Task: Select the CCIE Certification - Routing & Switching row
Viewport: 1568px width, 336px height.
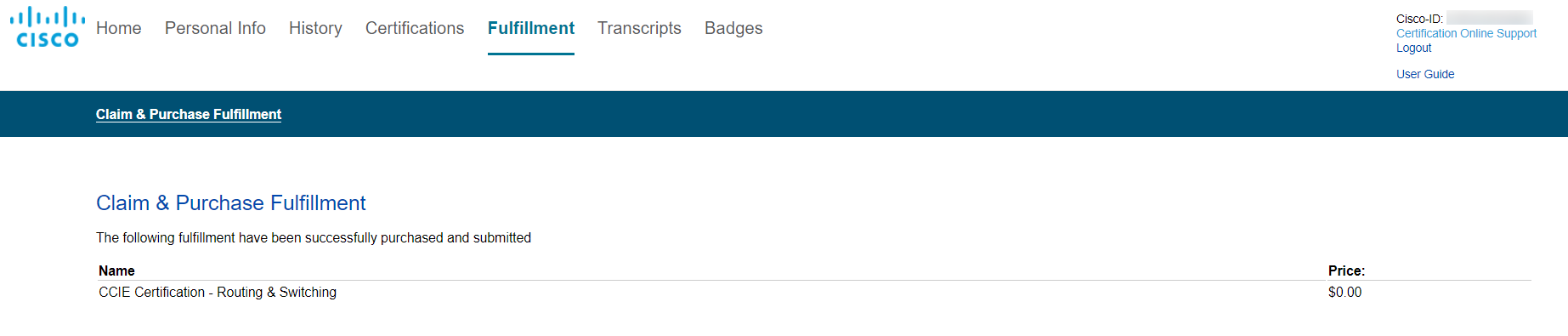Action: click(814, 292)
